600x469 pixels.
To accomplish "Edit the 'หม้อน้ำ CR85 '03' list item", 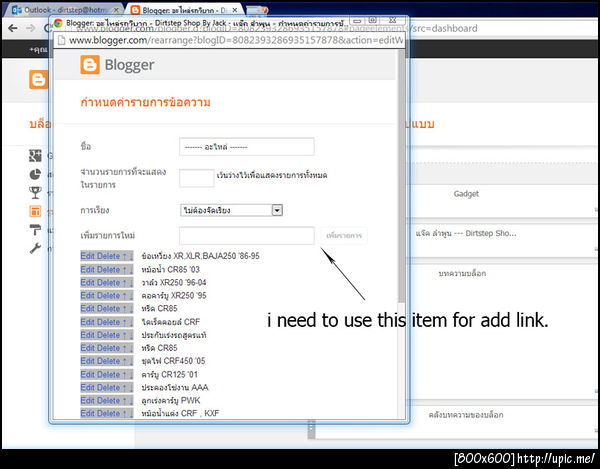I will coord(88,270).
